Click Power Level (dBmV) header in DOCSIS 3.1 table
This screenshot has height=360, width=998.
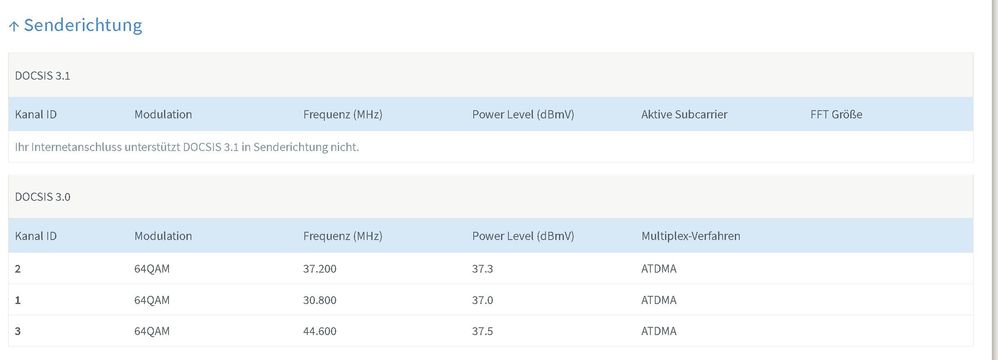click(523, 114)
